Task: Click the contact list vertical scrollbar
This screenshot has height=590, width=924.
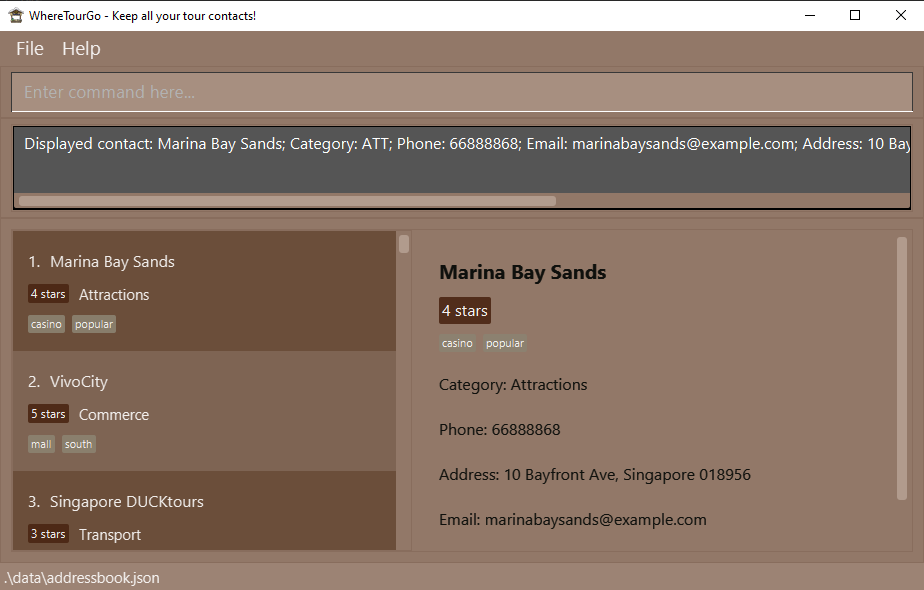Action: tap(404, 244)
